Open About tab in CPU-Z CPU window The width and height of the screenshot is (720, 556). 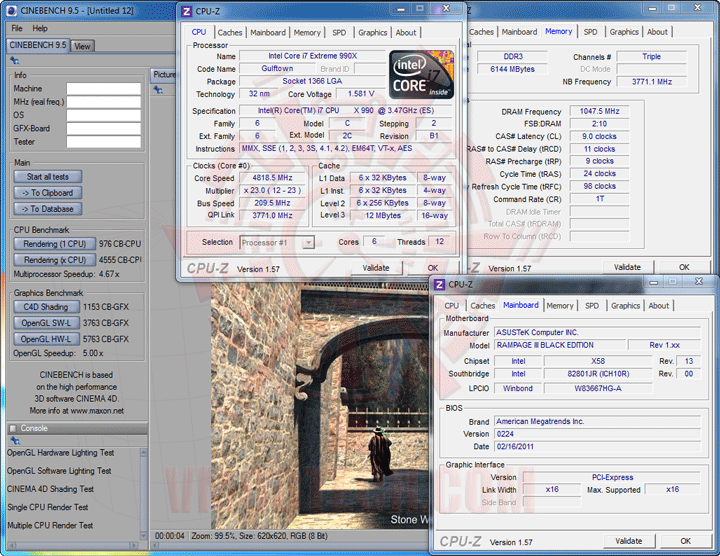pos(406,33)
